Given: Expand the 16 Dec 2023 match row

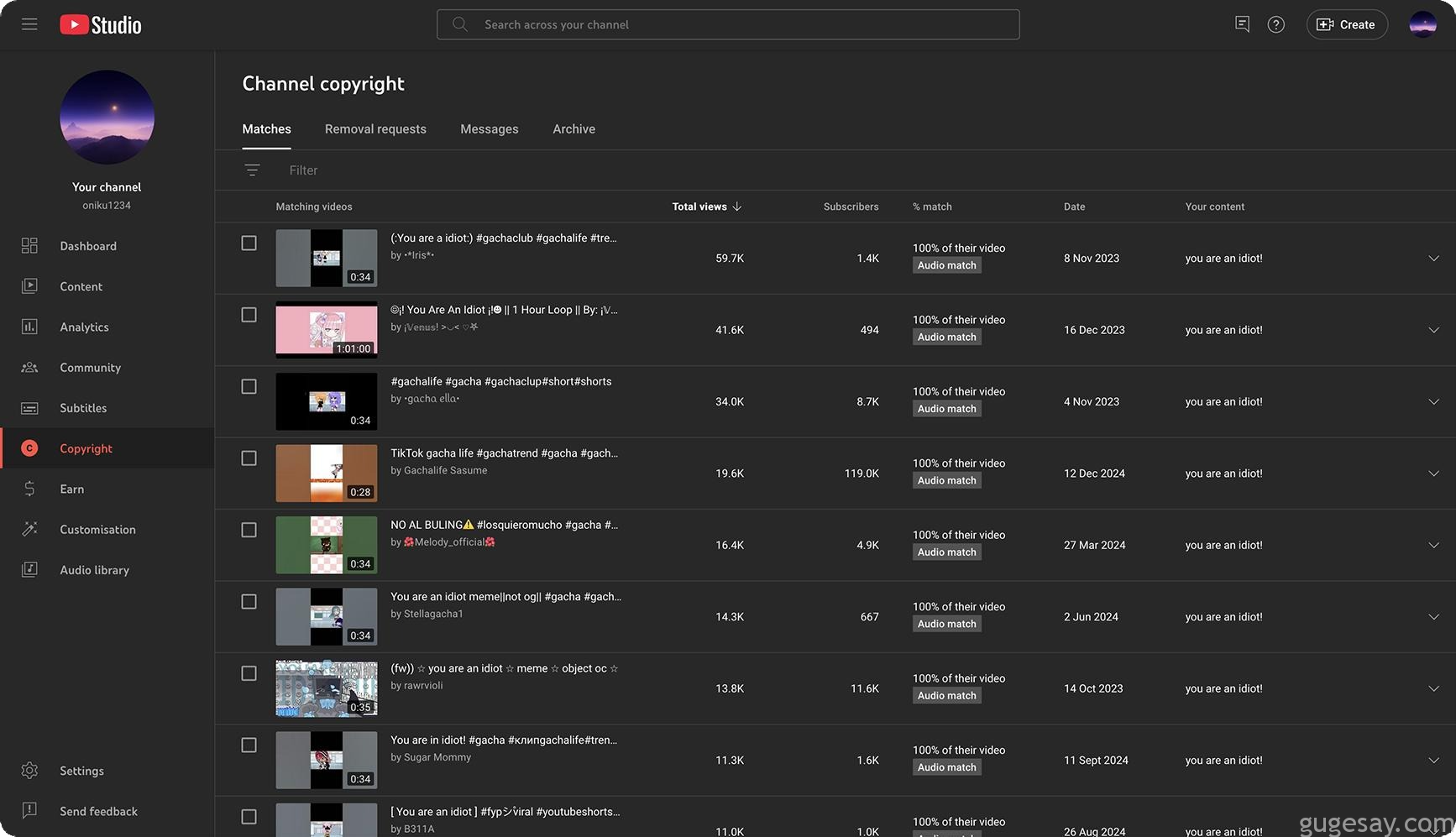Looking at the screenshot, I should (x=1434, y=330).
